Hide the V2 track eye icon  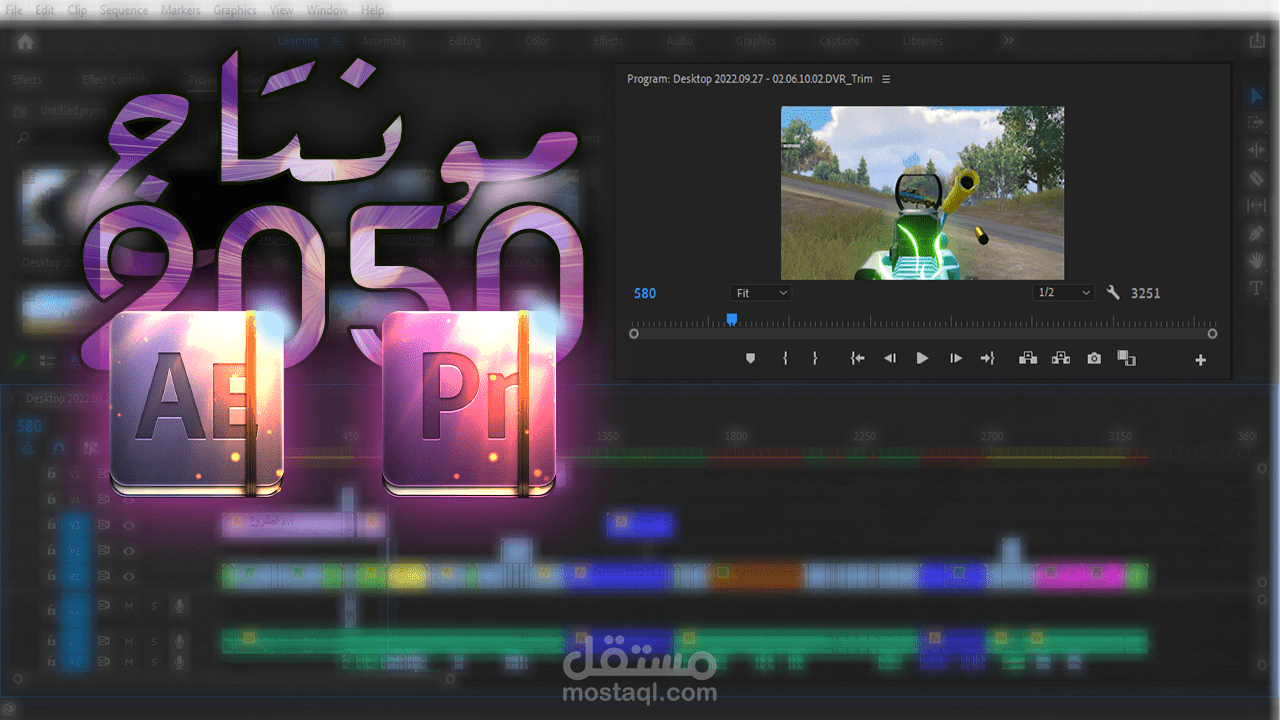[x=129, y=550]
